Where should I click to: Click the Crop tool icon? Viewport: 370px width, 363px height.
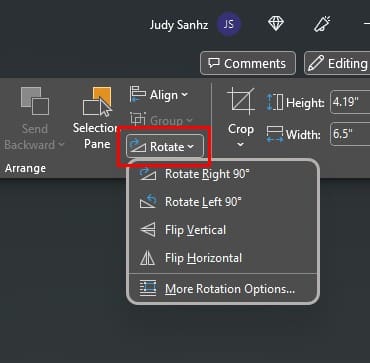[241, 102]
